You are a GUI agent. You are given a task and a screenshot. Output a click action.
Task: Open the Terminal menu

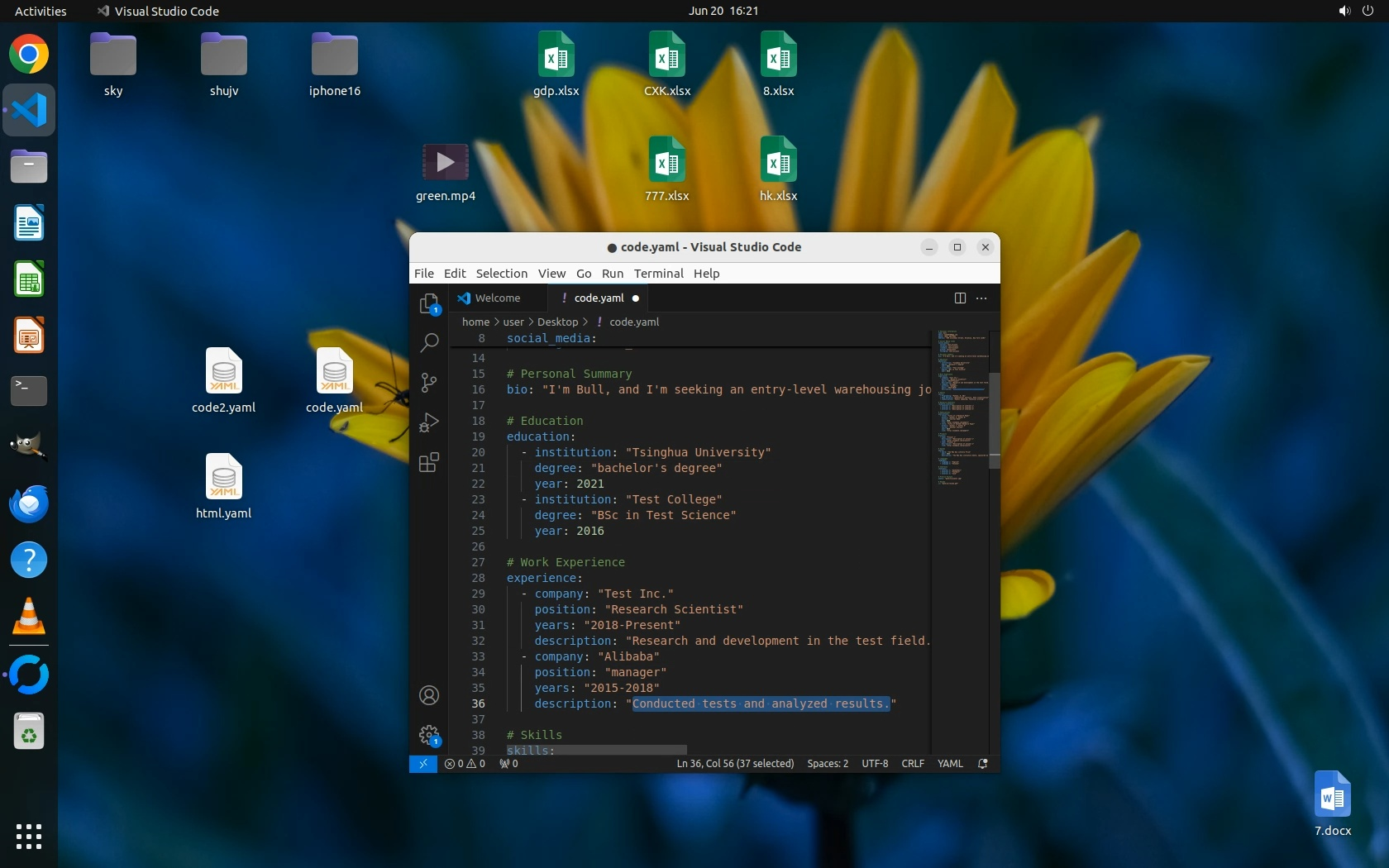point(658,274)
